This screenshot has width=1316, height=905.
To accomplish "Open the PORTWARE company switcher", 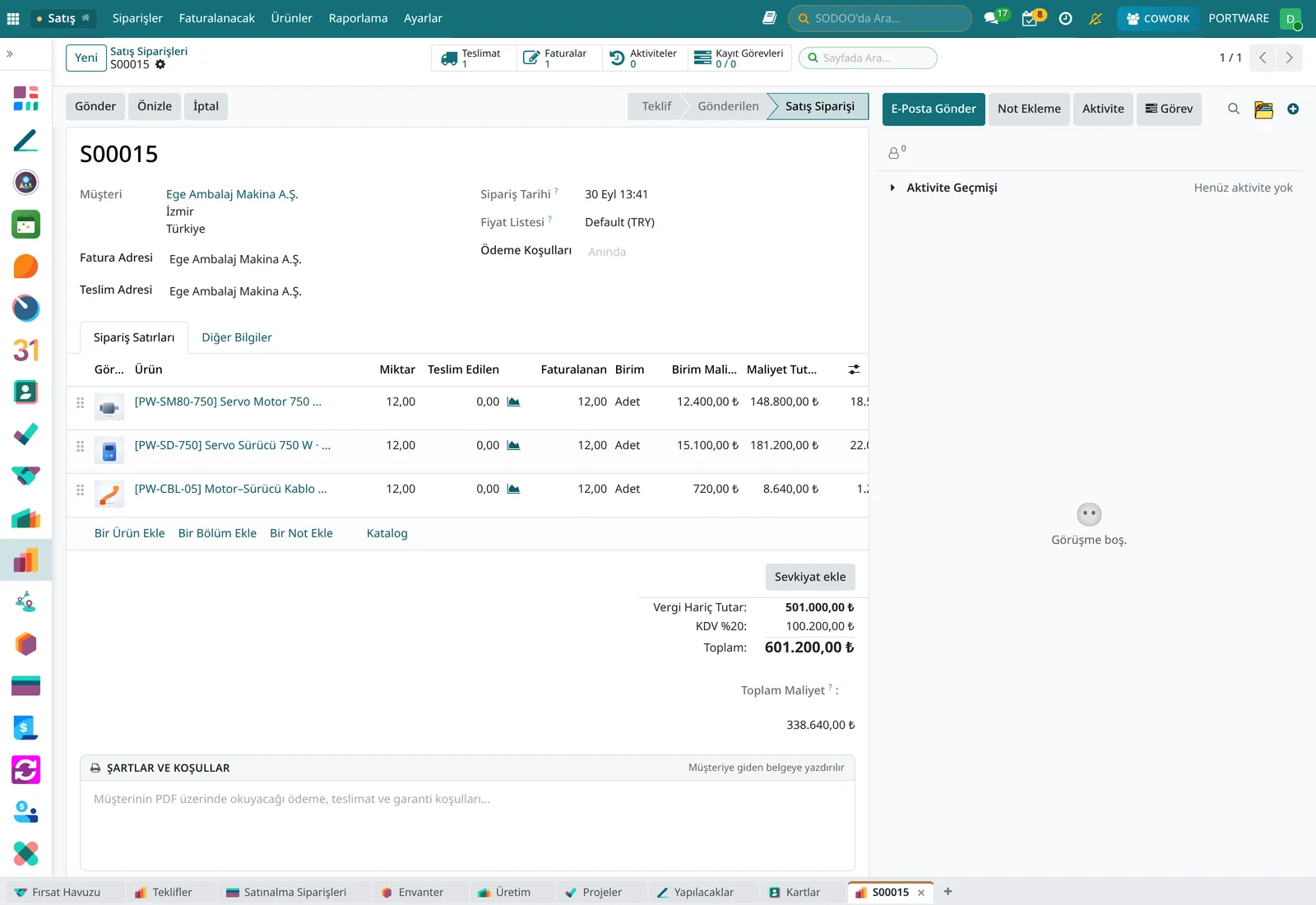I will tap(1239, 18).
